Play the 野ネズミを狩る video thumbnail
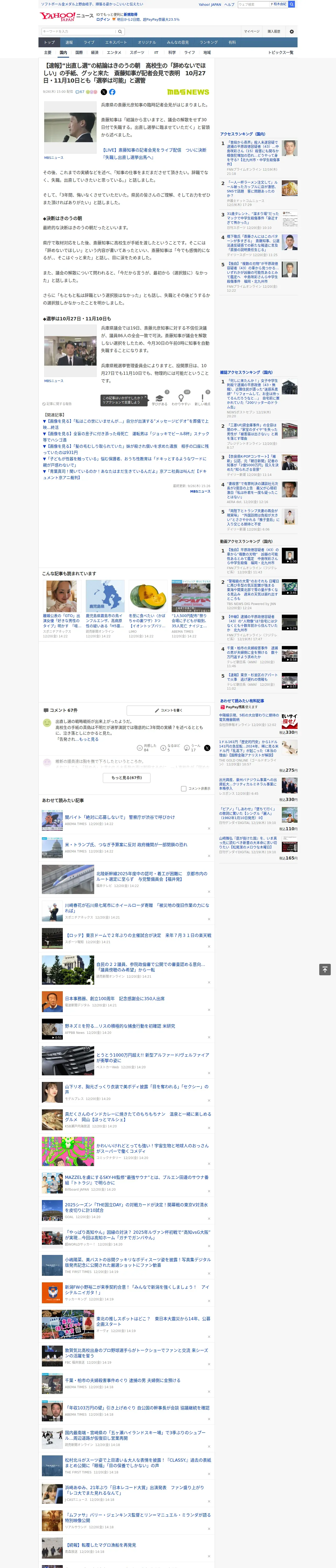Image resolution: width=336 pixels, height=1568 pixels. (x=52, y=1030)
